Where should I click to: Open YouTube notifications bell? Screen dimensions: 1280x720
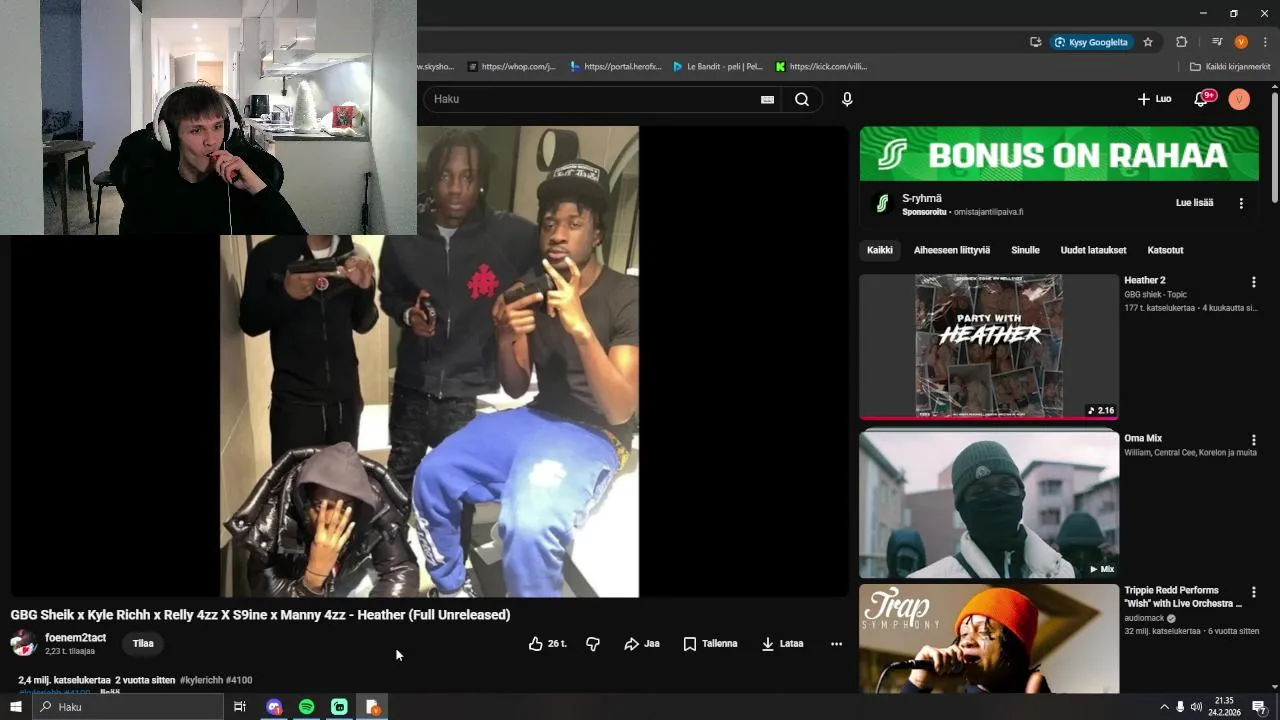pos(1201,99)
